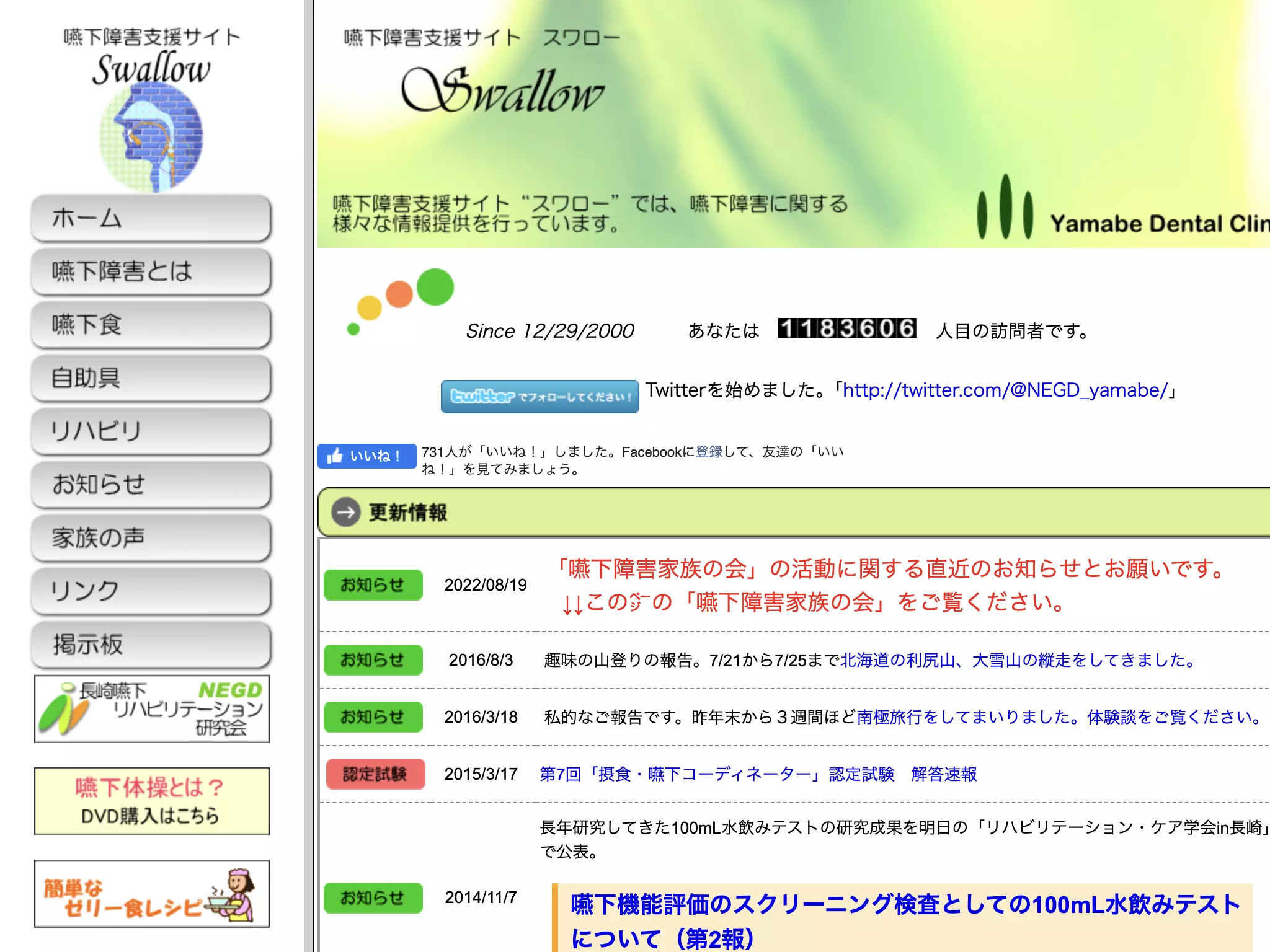This screenshot has width=1270, height=952.
Task: Open the 掲示板 bulletin board page
Action: tap(151, 644)
